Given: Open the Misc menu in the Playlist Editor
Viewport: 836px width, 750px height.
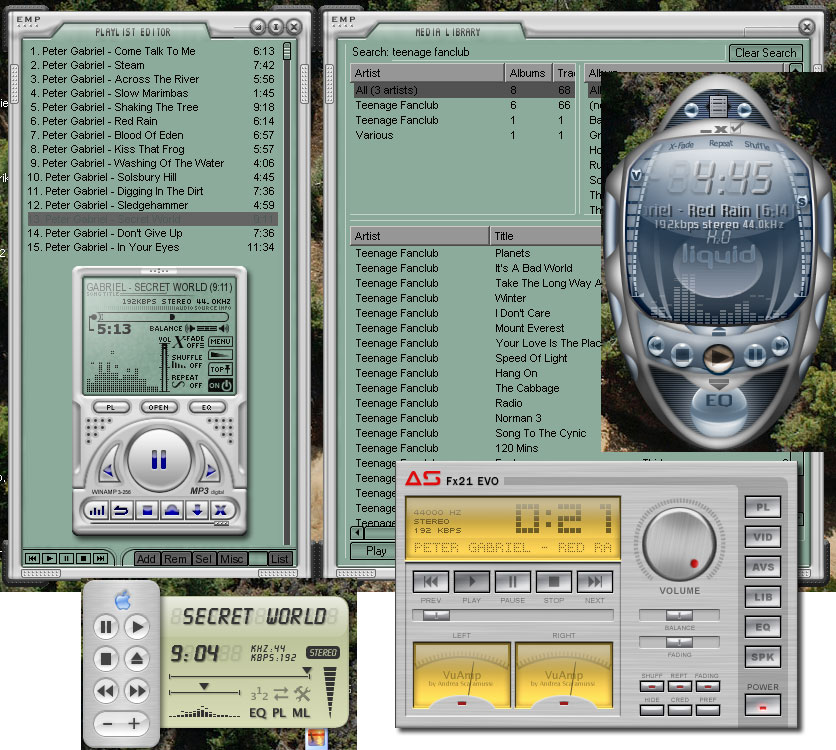Looking at the screenshot, I should tap(231, 559).
